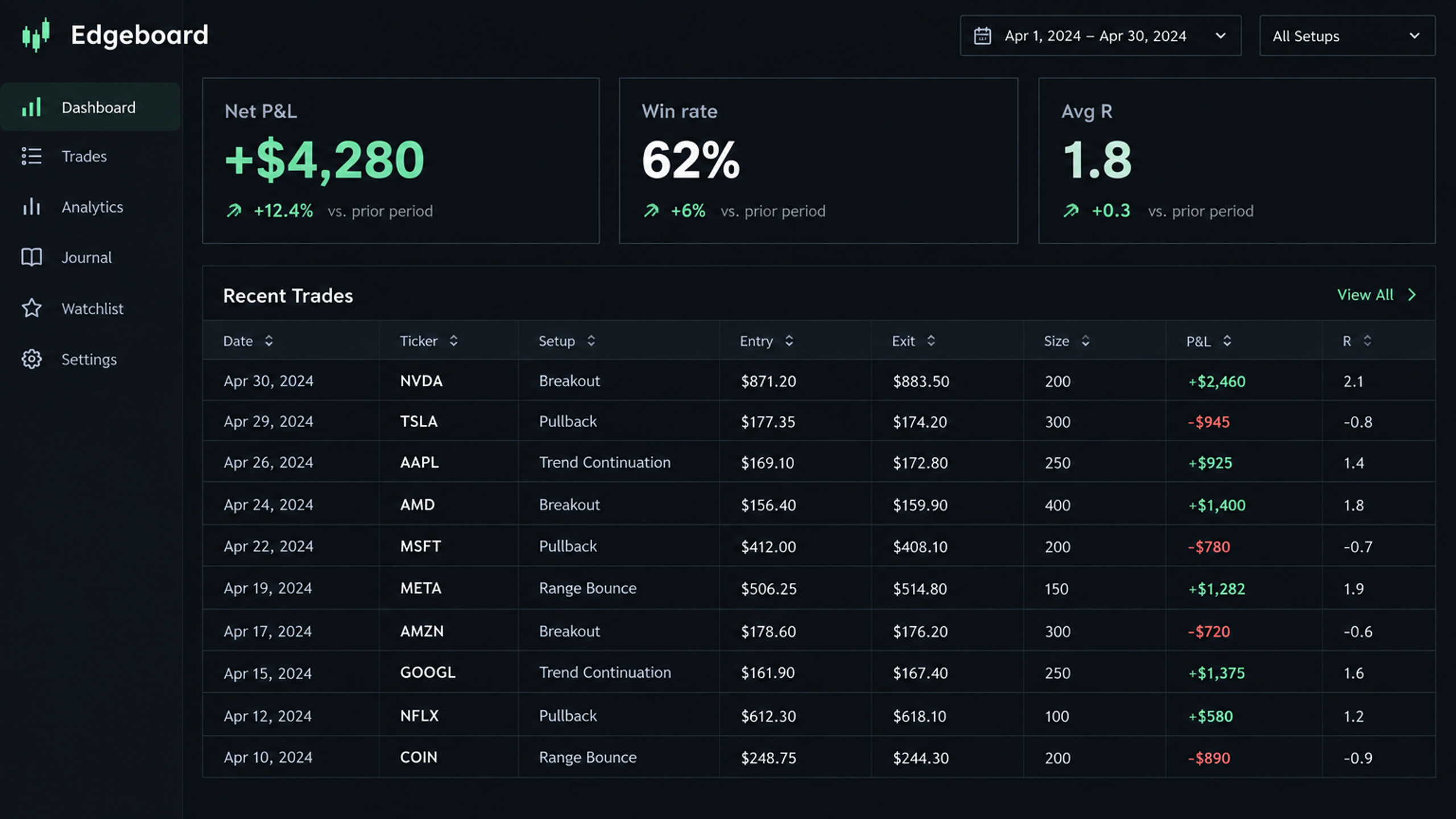Click the Watchlist star icon
The height and width of the screenshot is (819, 1456).
pos(31,308)
